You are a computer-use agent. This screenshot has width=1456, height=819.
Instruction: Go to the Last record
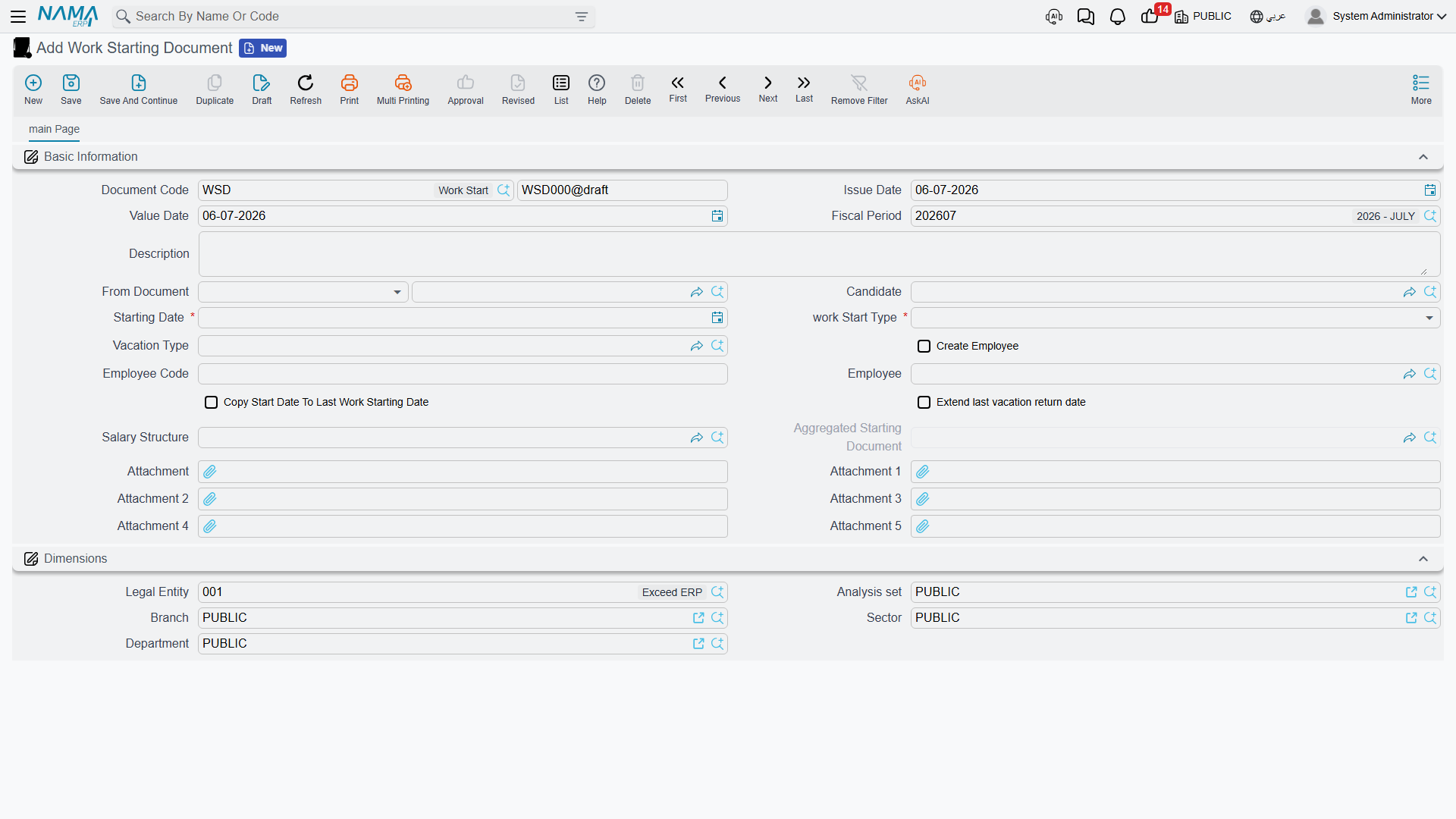[x=804, y=88]
